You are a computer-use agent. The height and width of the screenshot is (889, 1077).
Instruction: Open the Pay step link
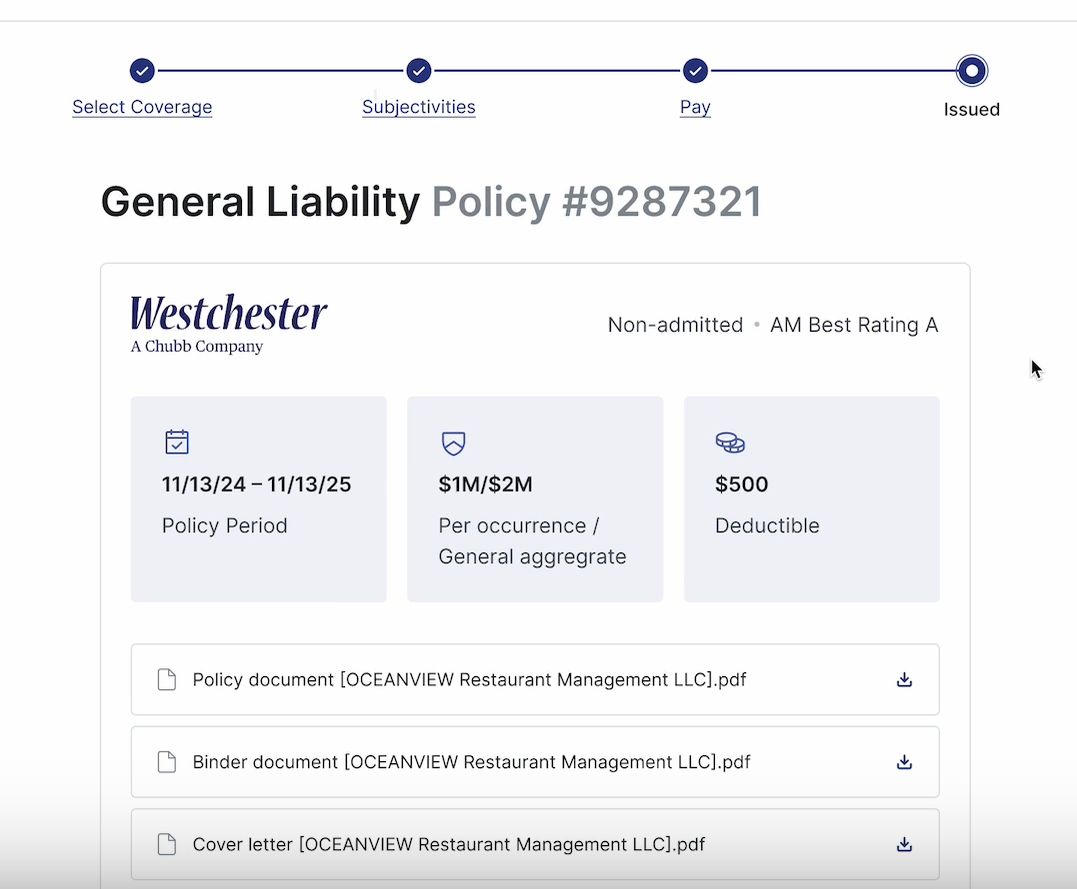(x=695, y=107)
